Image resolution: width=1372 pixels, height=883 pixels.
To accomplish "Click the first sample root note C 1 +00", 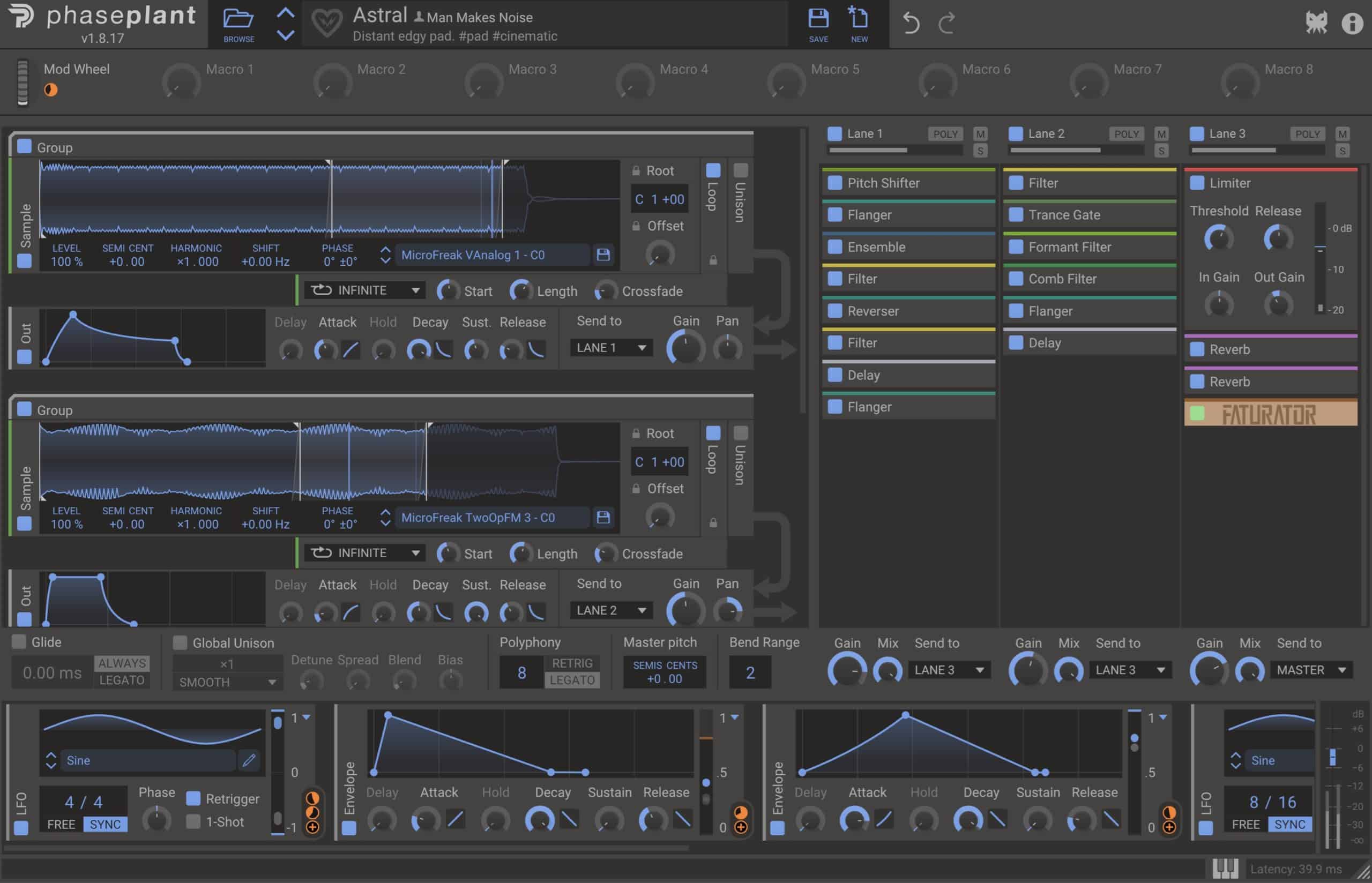I will coord(659,199).
